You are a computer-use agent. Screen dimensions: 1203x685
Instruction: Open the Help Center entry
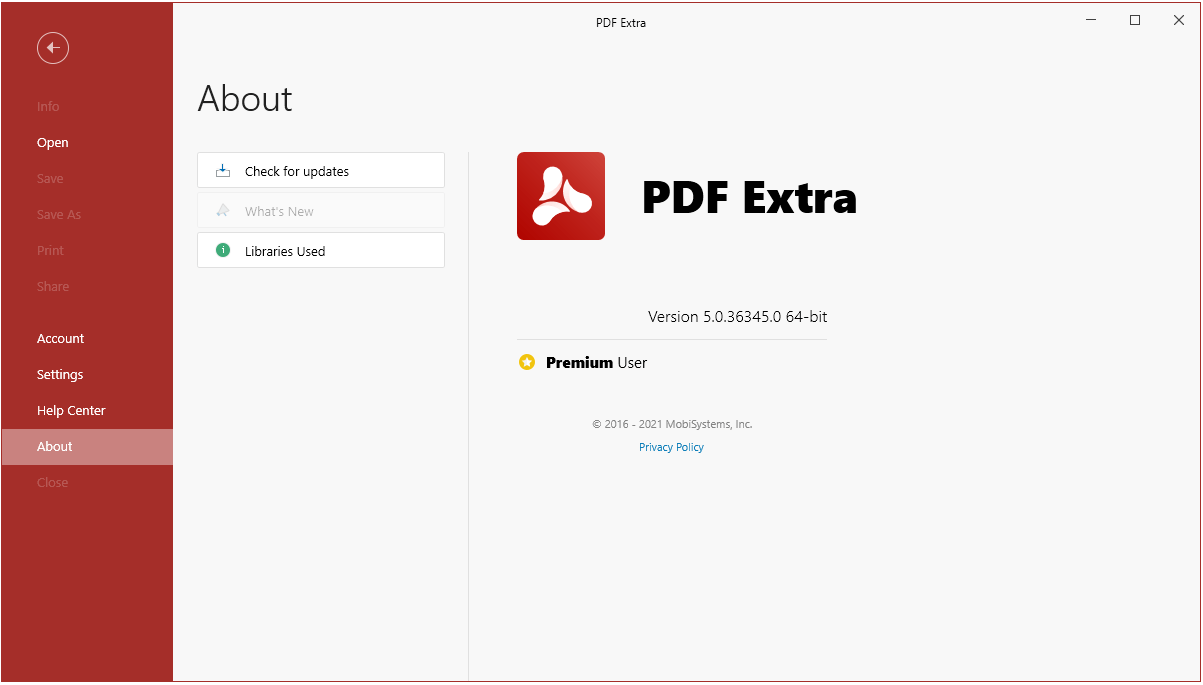pos(87,410)
